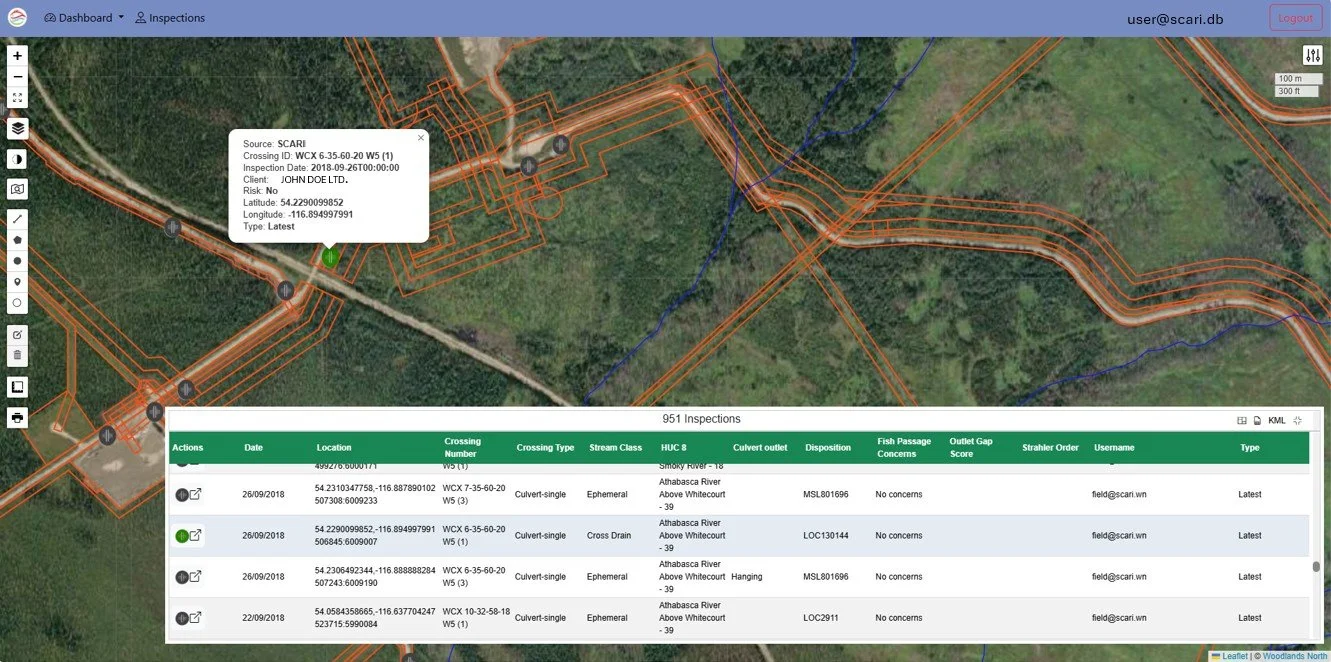1331x662 pixels.
Task: Sort by Type column header
Action: point(1250,448)
